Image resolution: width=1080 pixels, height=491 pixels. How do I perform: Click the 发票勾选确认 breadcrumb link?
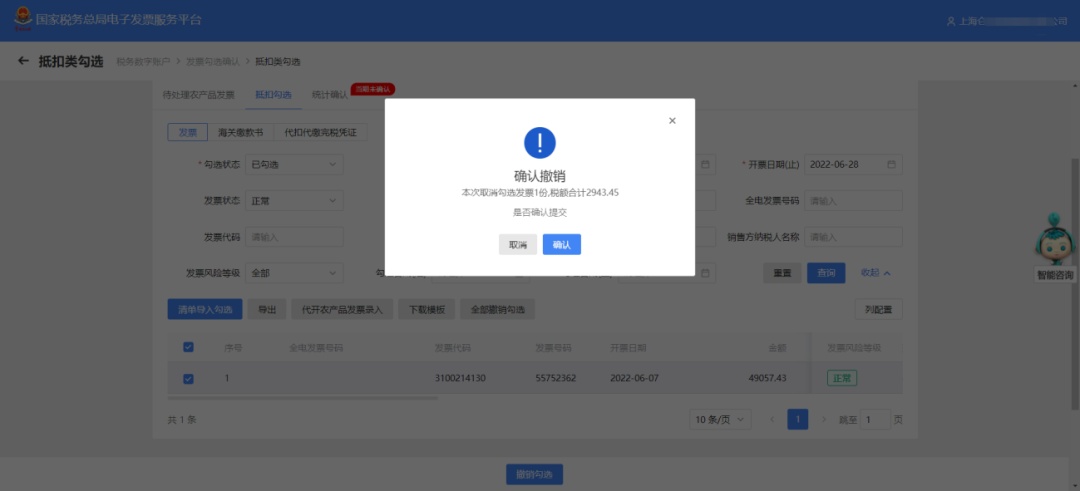point(213,61)
